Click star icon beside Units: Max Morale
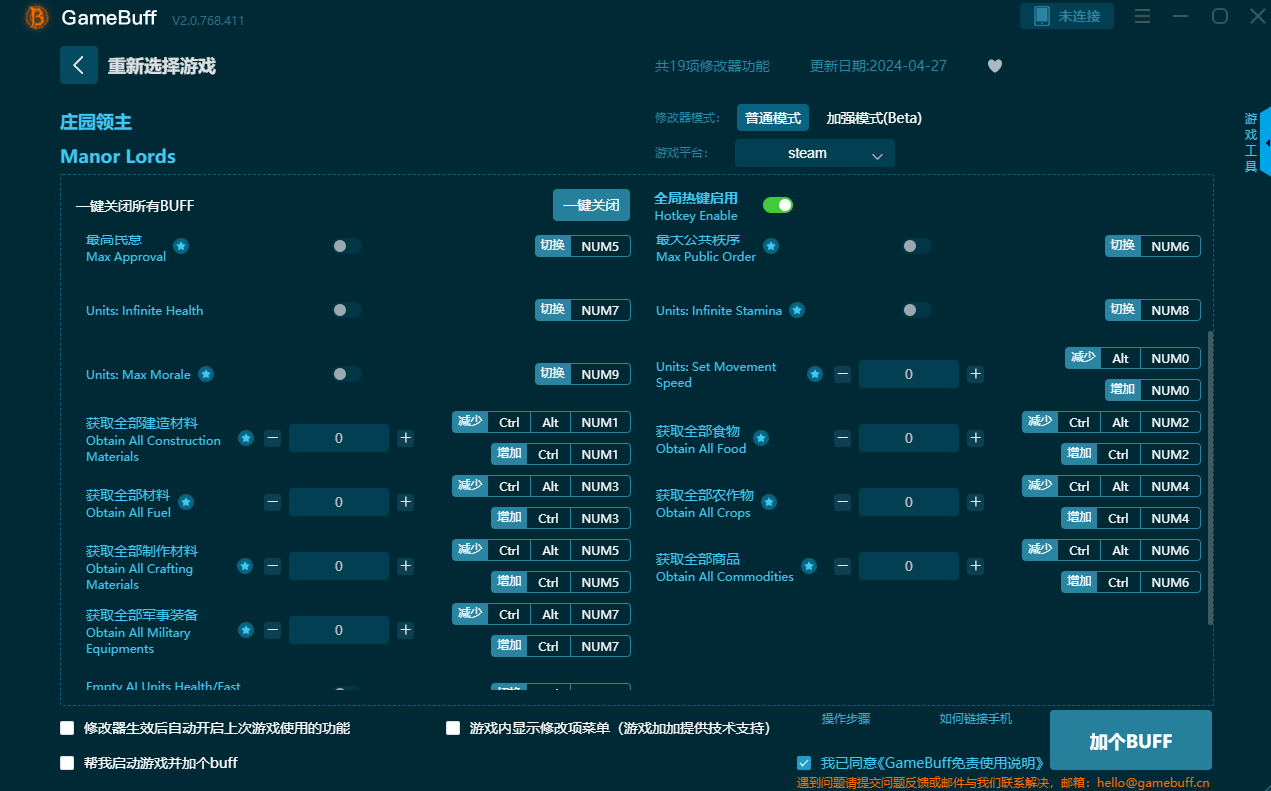 pos(206,374)
